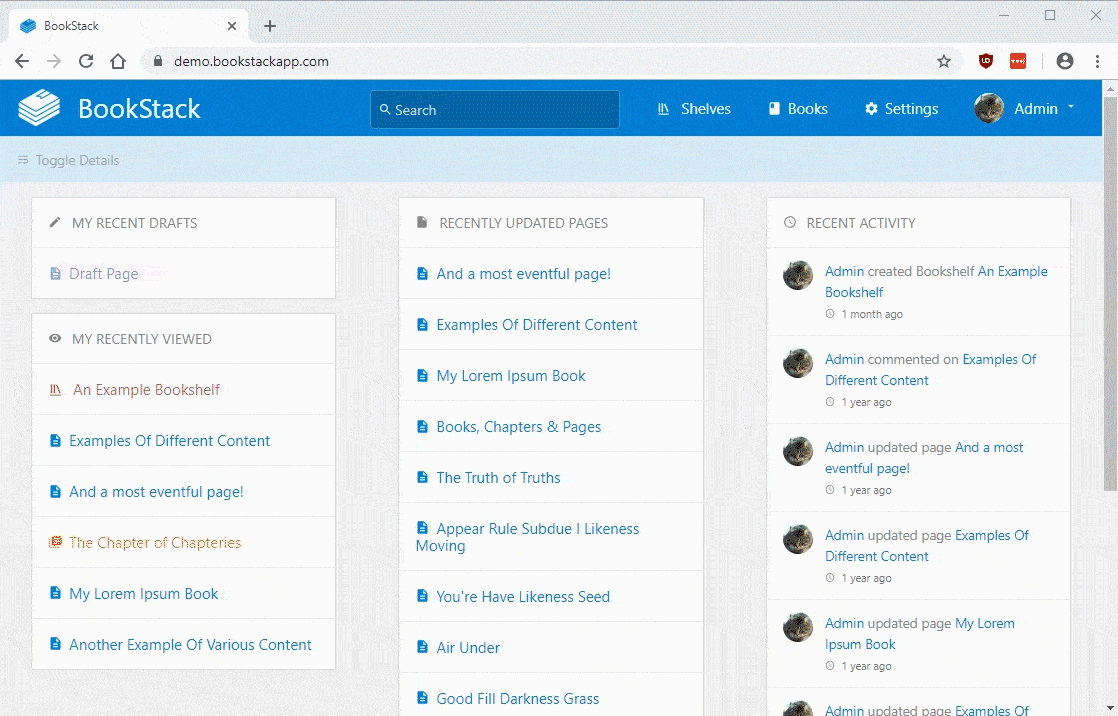Image resolution: width=1118 pixels, height=716 pixels.
Task: Open the Books menu item
Action: tap(798, 109)
